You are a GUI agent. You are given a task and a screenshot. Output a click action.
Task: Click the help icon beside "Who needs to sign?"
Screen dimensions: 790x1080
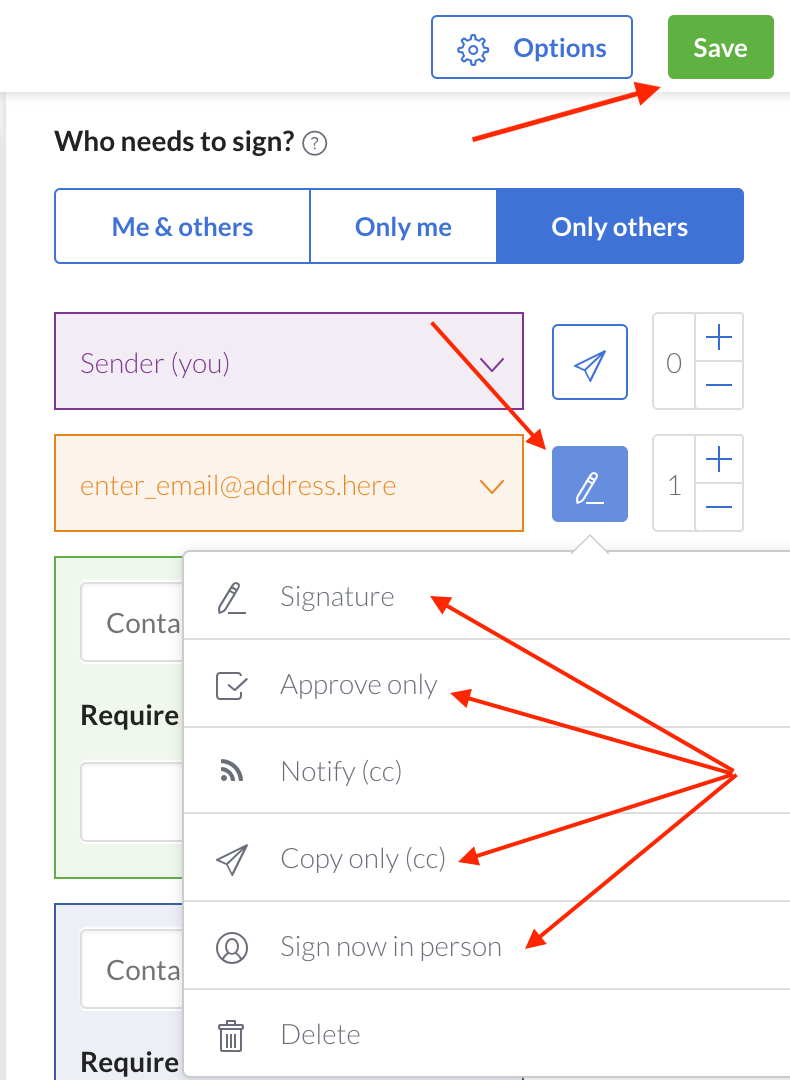315,143
